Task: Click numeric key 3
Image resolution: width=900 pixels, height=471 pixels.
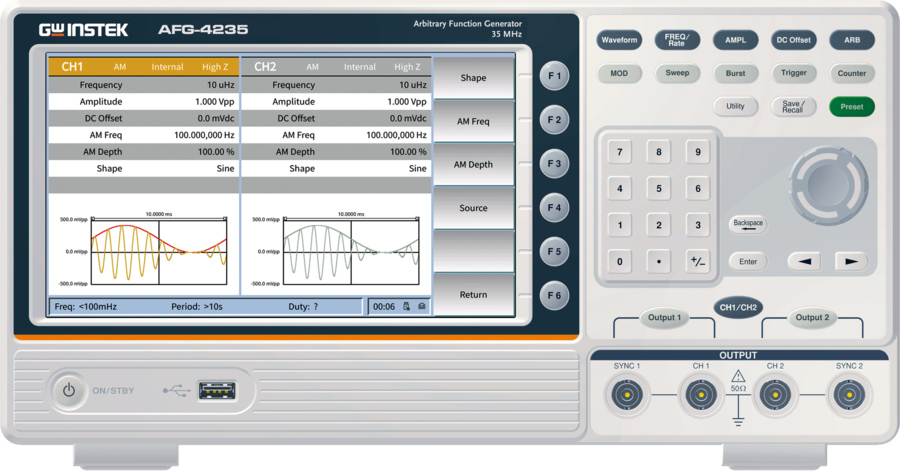Action: [x=697, y=225]
